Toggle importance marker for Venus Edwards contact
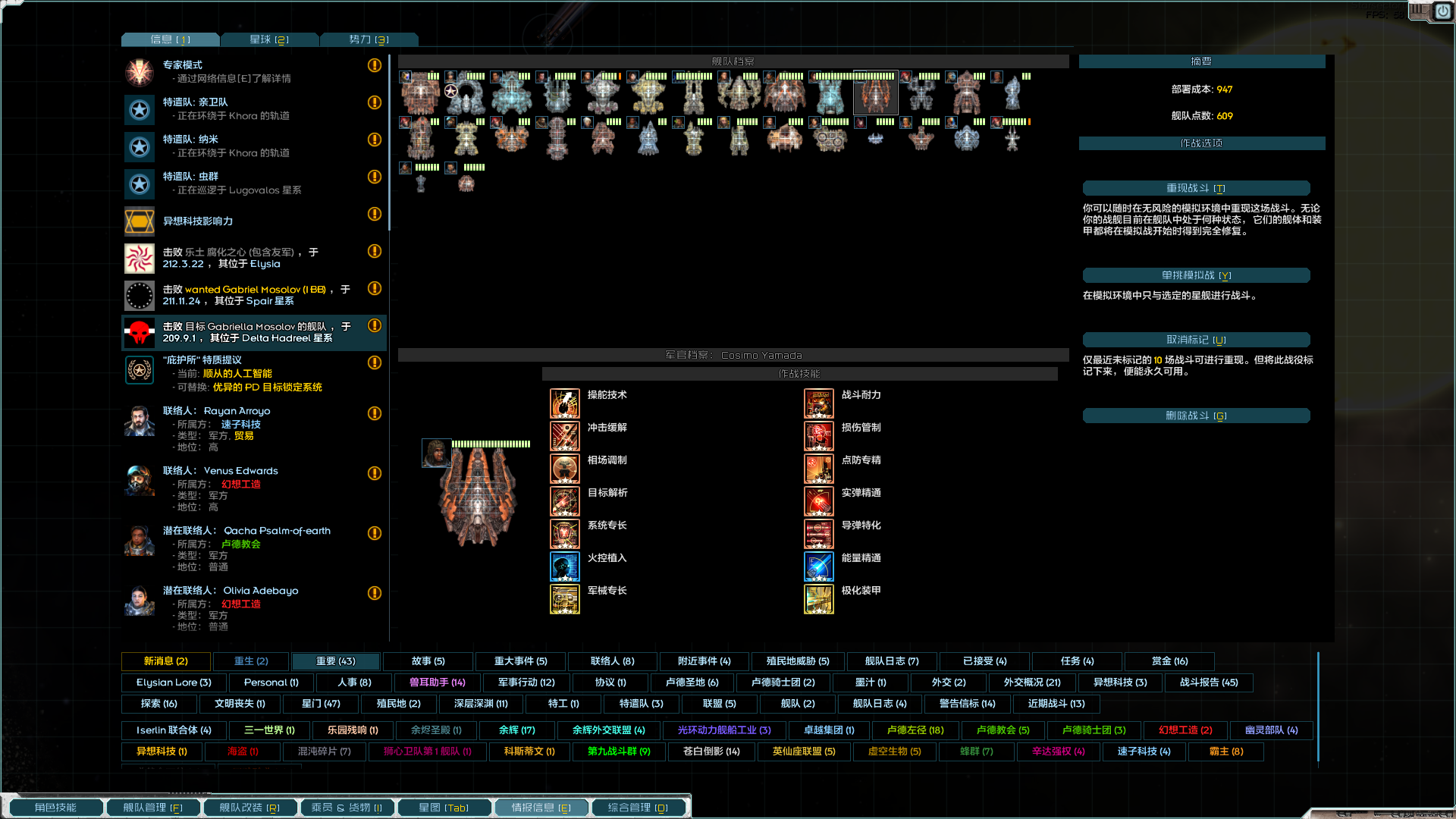The width and height of the screenshot is (1456, 819). 375,473
